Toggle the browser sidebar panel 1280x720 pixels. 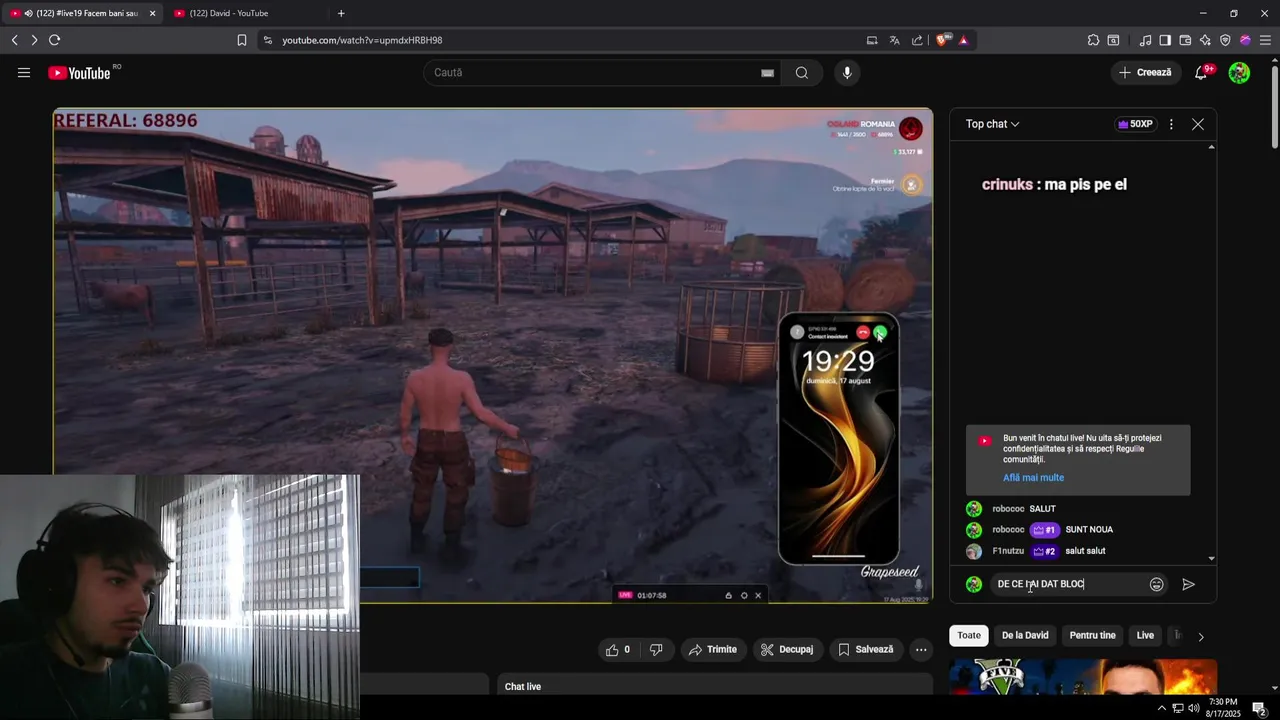(x=1166, y=40)
